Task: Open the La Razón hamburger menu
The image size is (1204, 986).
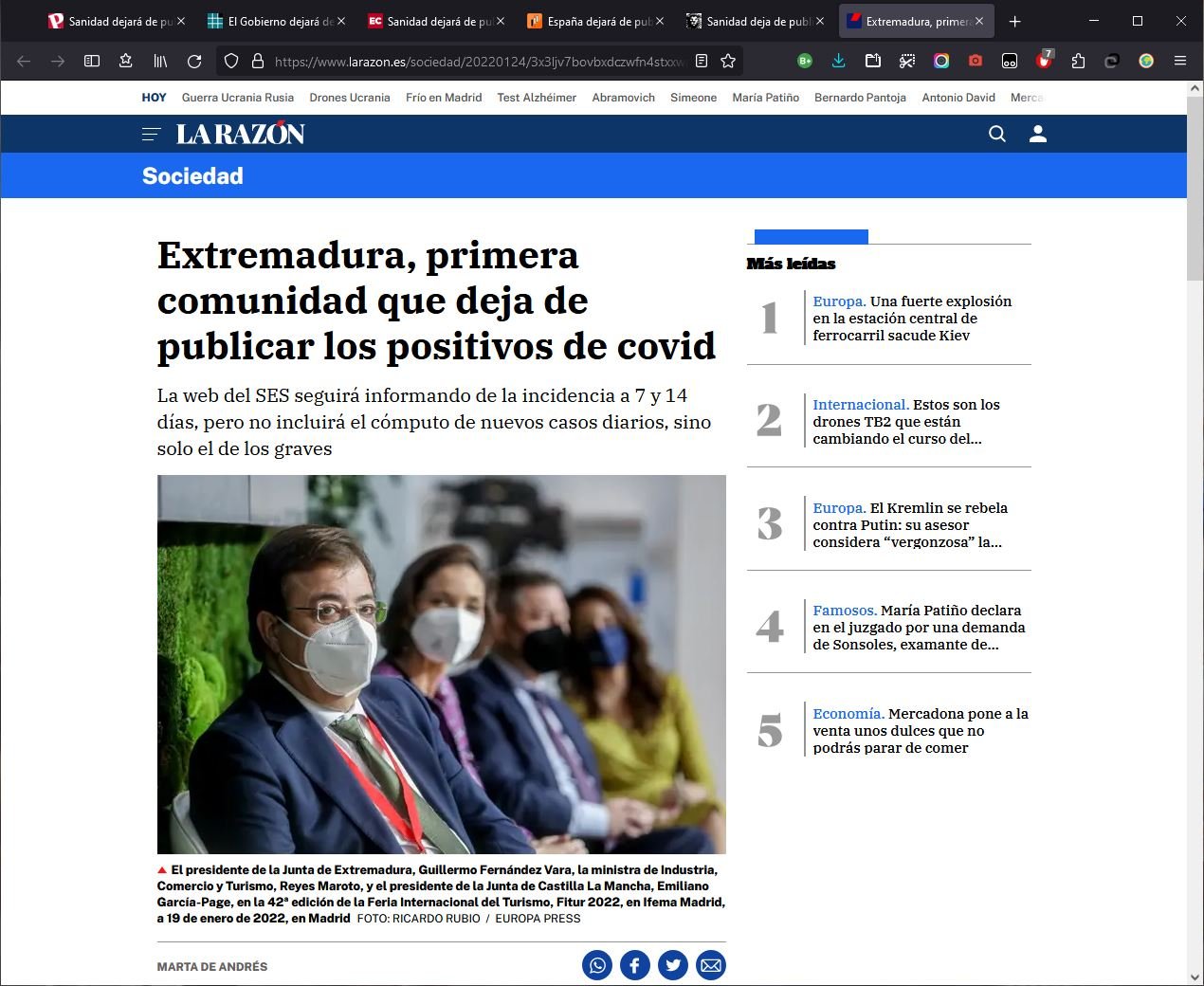Action: pyautogui.click(x=151, y=134)
